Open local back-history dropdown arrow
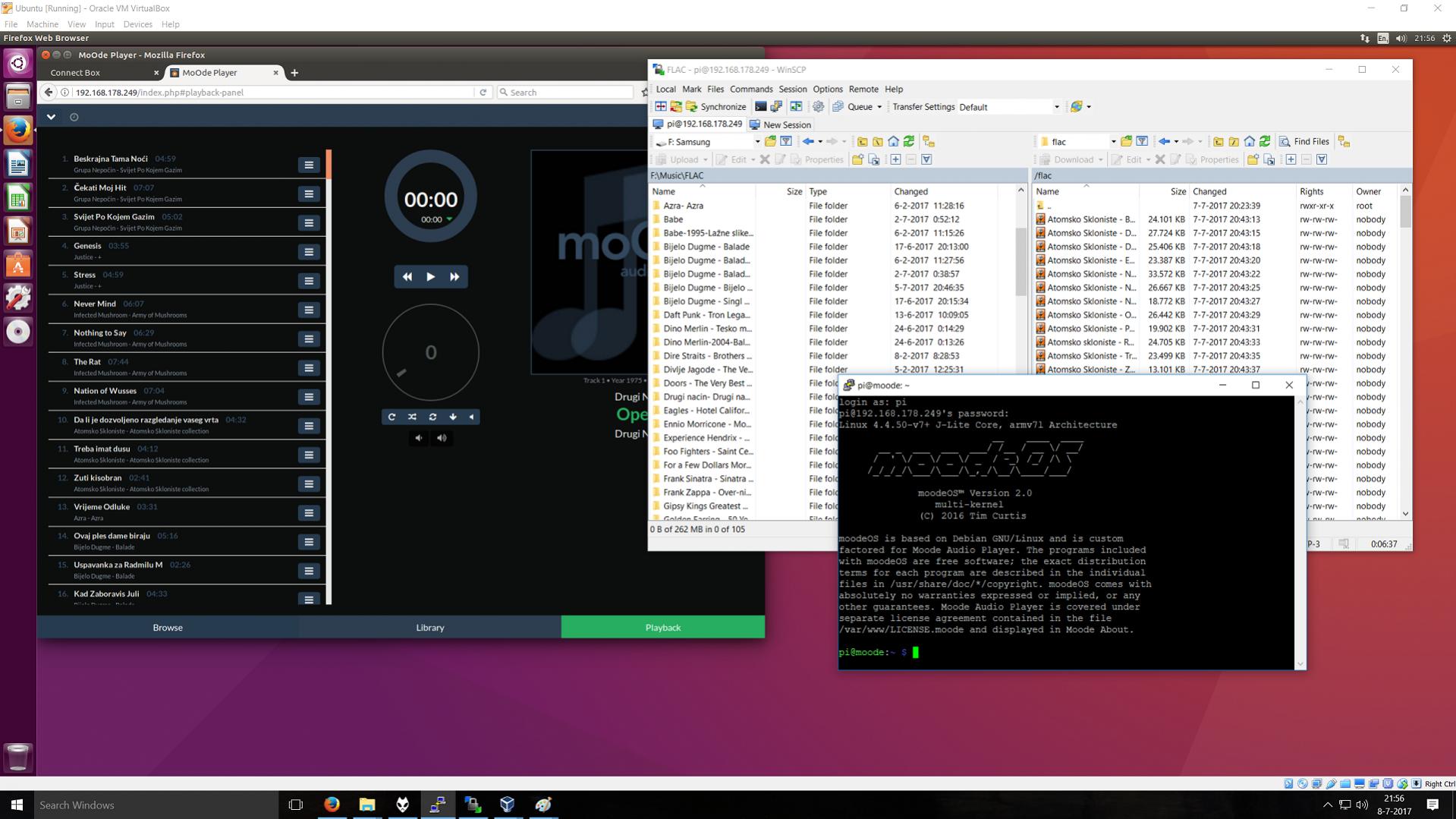This screenshot has width=1456, height=819. click(820, 142)
